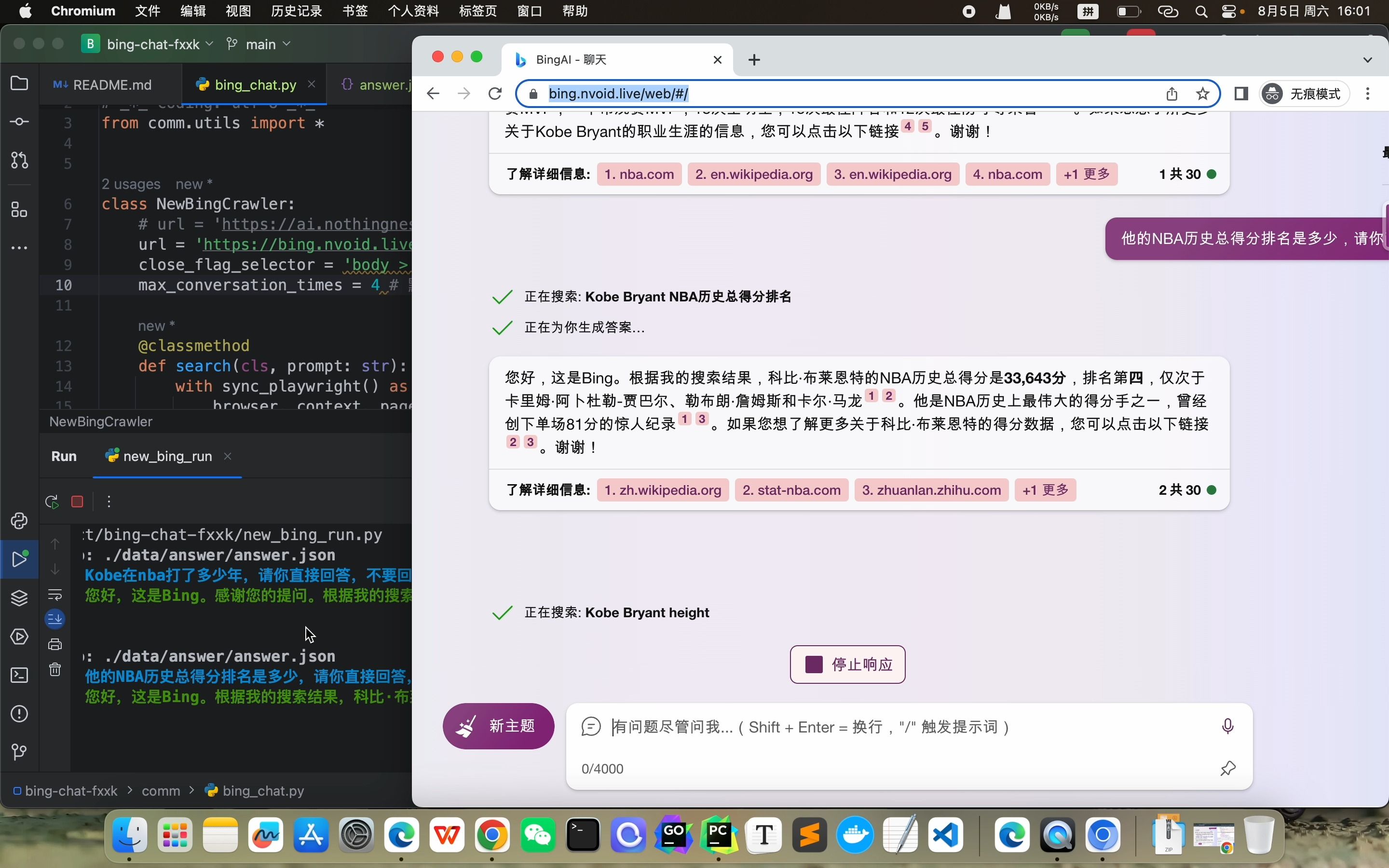1389x868 pixels.
Task: Select the new_bing_run Run tab
Action: click(x=158, y=456)
